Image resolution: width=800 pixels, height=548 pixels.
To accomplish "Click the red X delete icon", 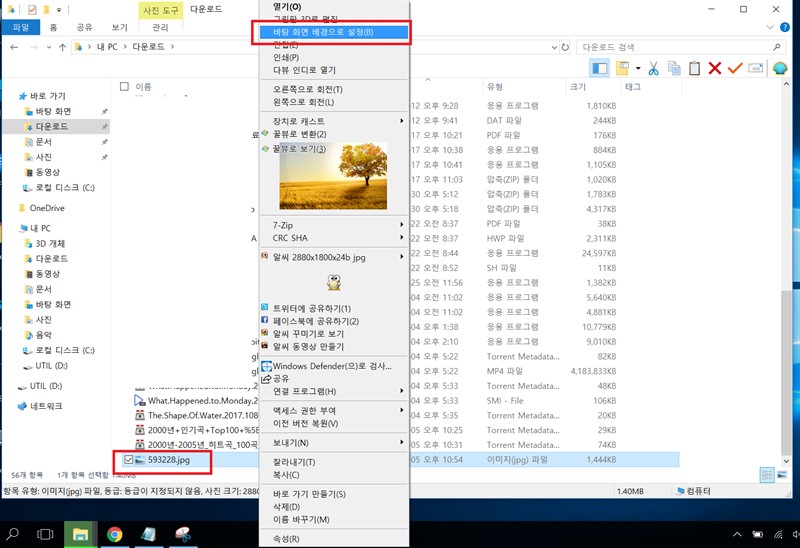I will pos(715,68).
